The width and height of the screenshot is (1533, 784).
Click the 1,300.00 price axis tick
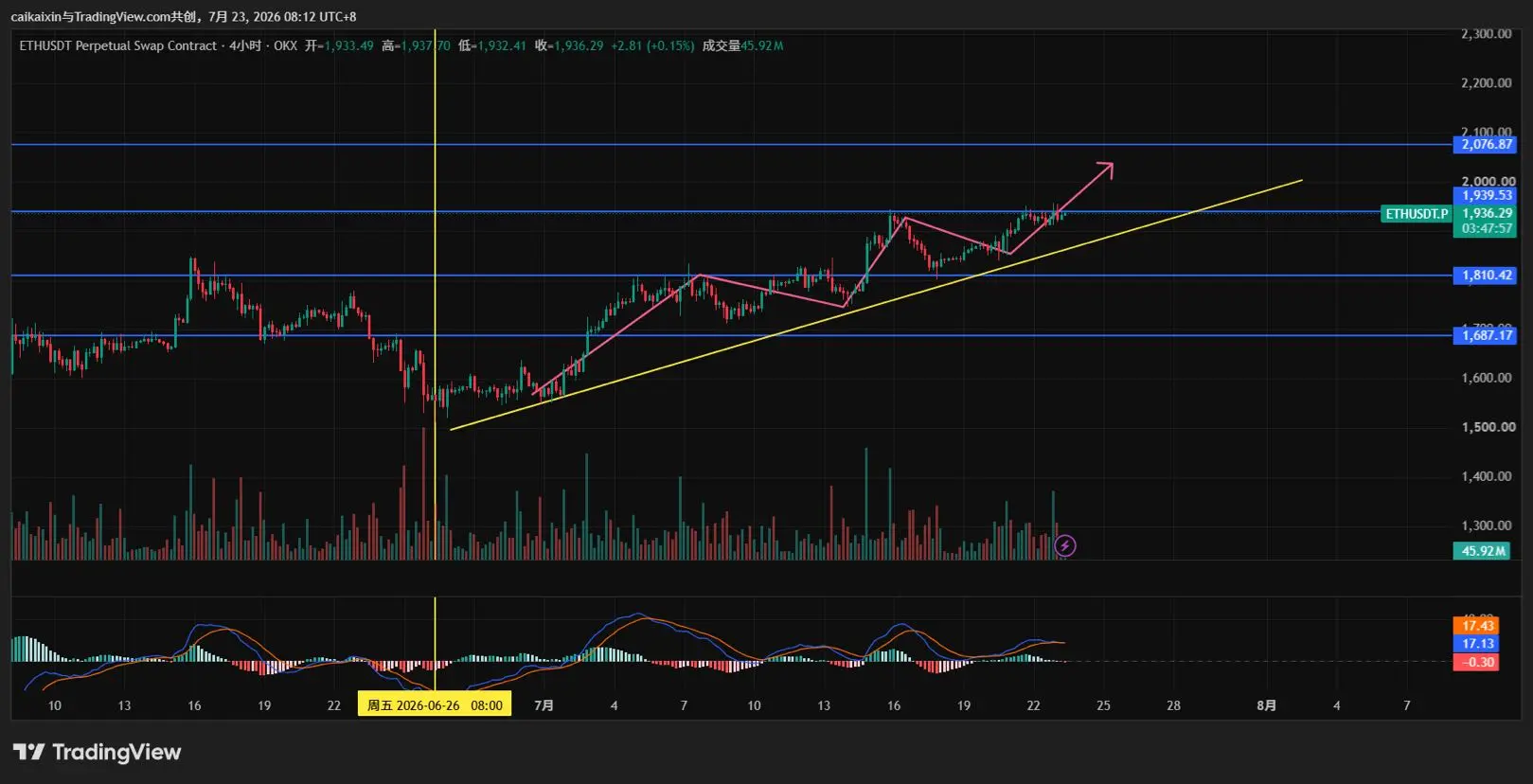1487,526
